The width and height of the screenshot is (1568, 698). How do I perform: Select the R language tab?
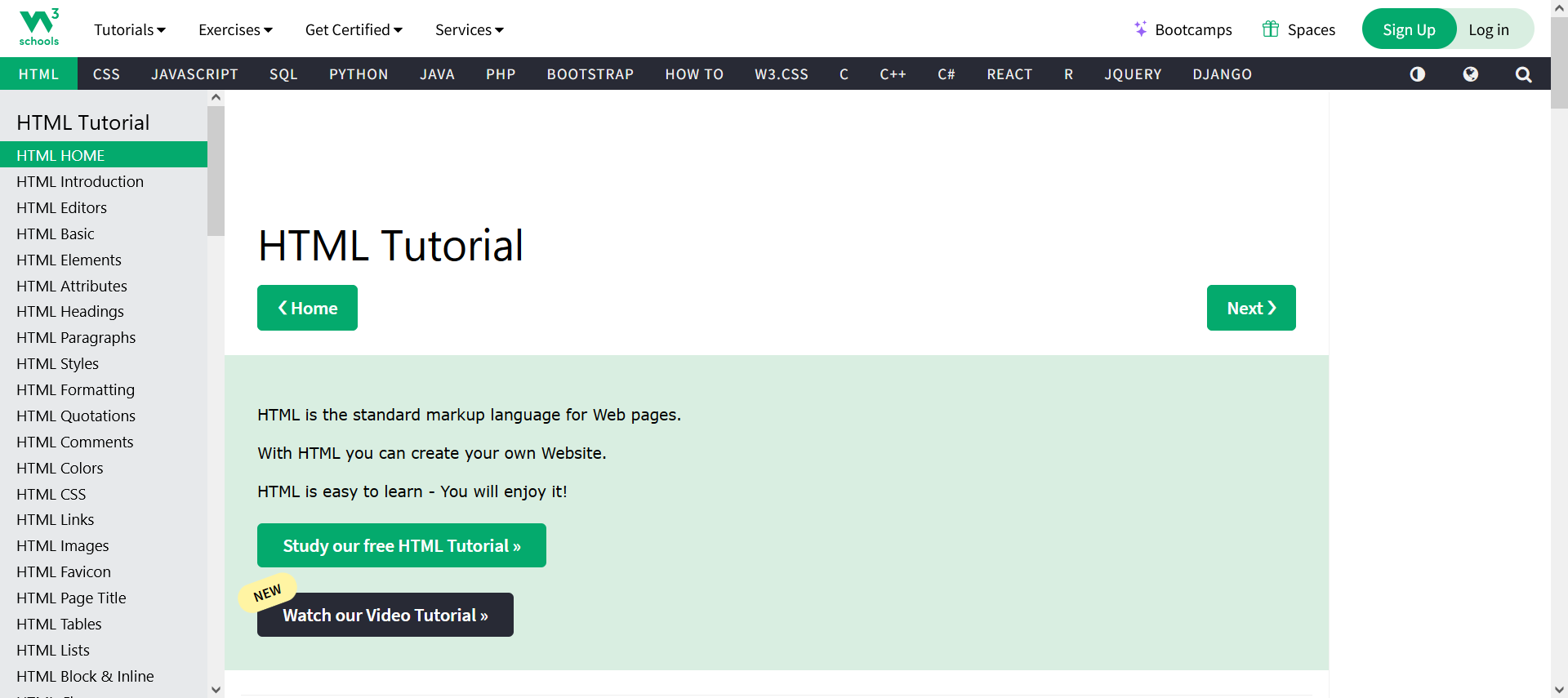[x=1068, y=73]
